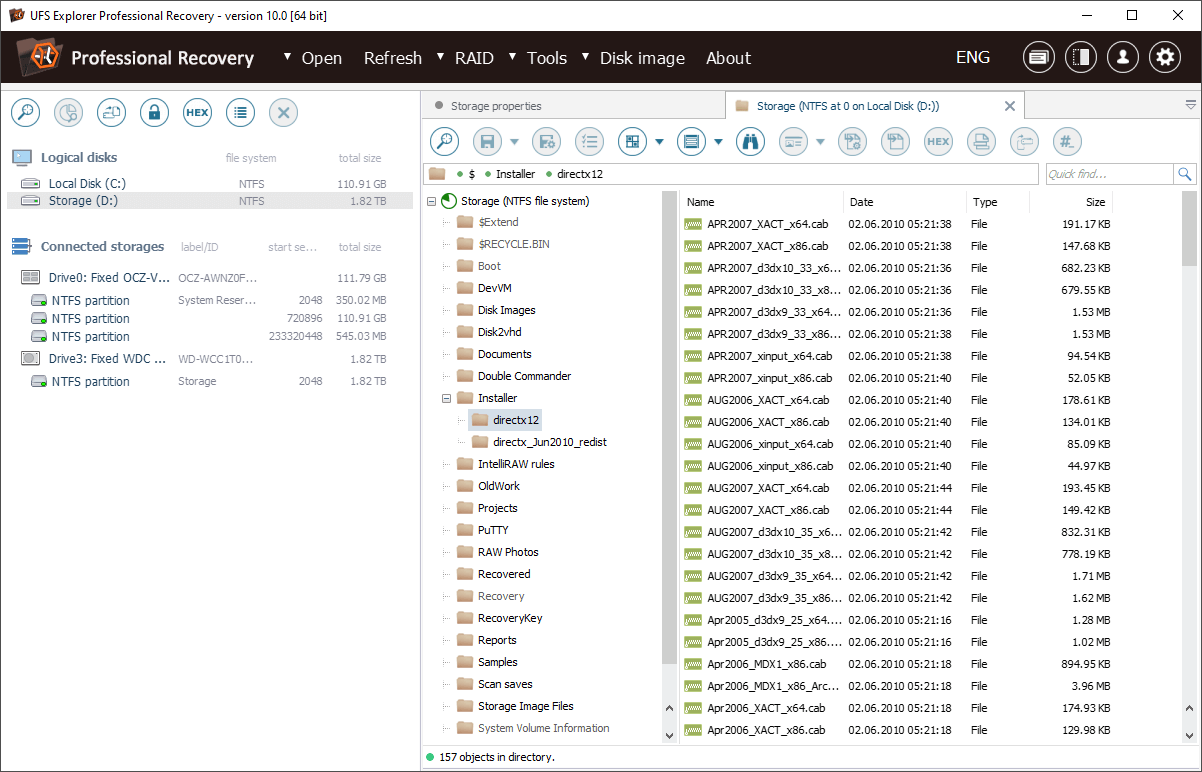Click the Quick find input field
This screenshot has width=1202, height=772.
click(1109, 174)
